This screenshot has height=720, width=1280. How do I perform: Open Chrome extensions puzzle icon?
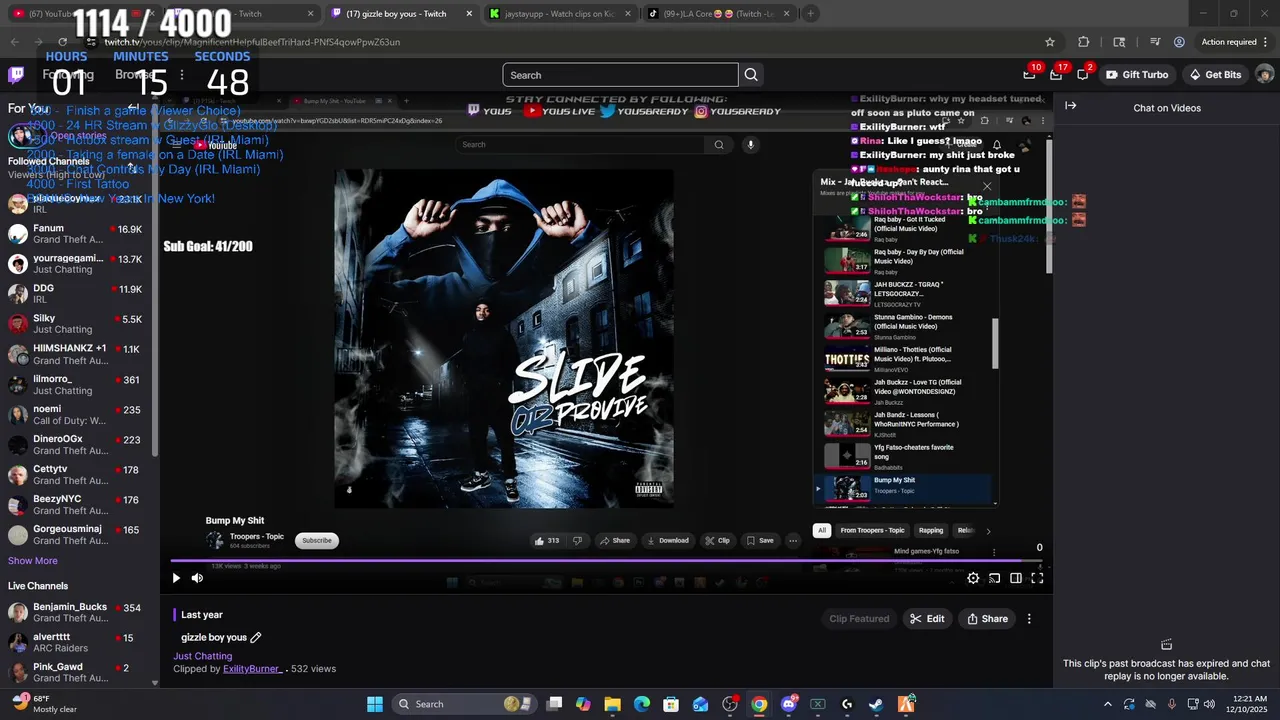pos(1084,42)
